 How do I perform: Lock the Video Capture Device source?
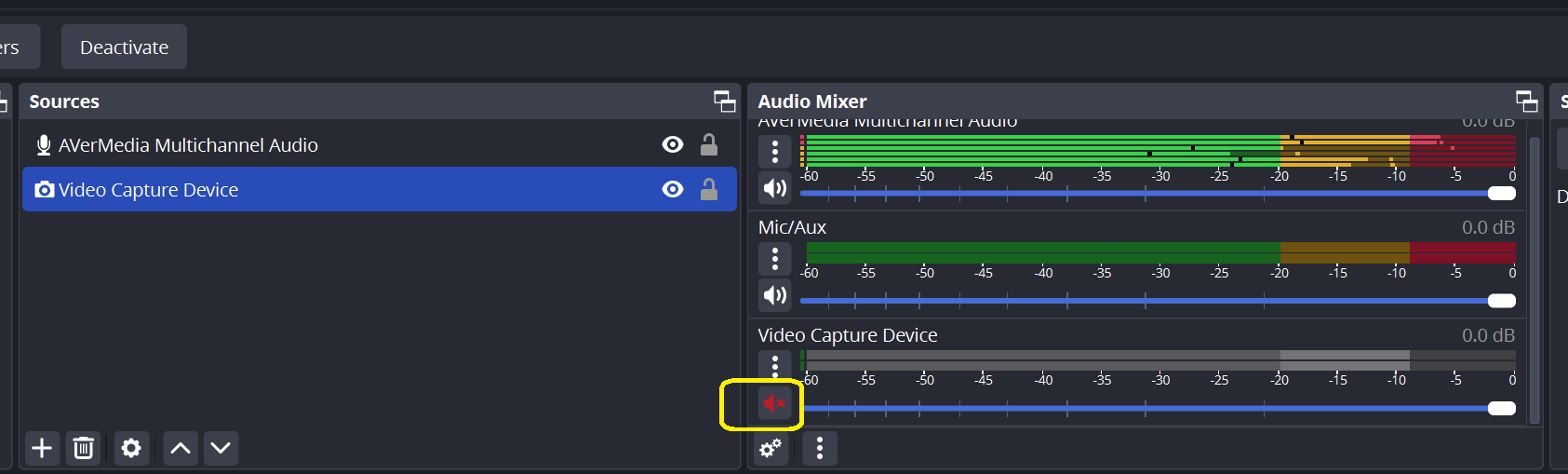pyautogui.click(x=709, y=189)
